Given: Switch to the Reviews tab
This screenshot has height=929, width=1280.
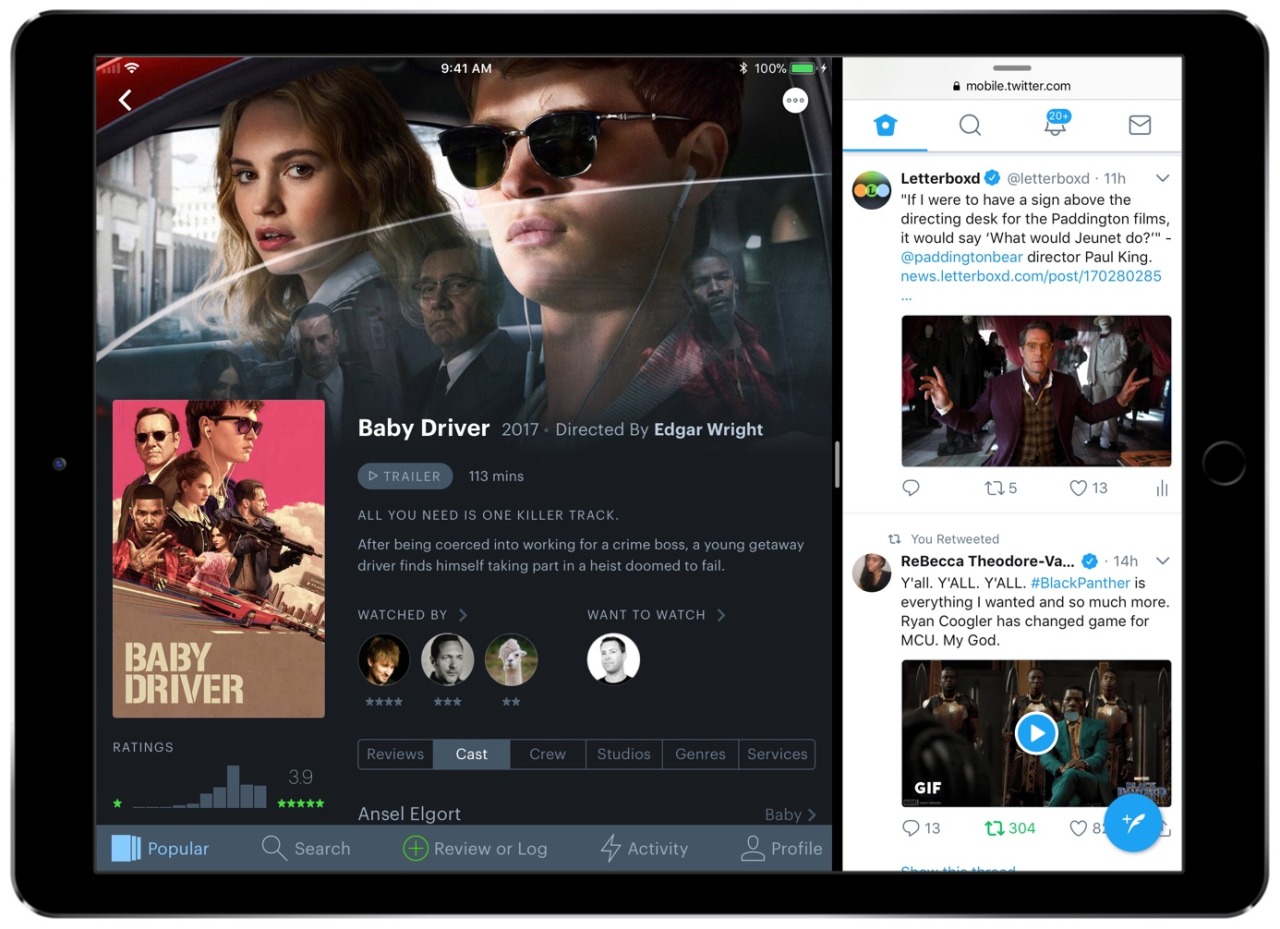Looking at the screenshot, I should [395, 754].
